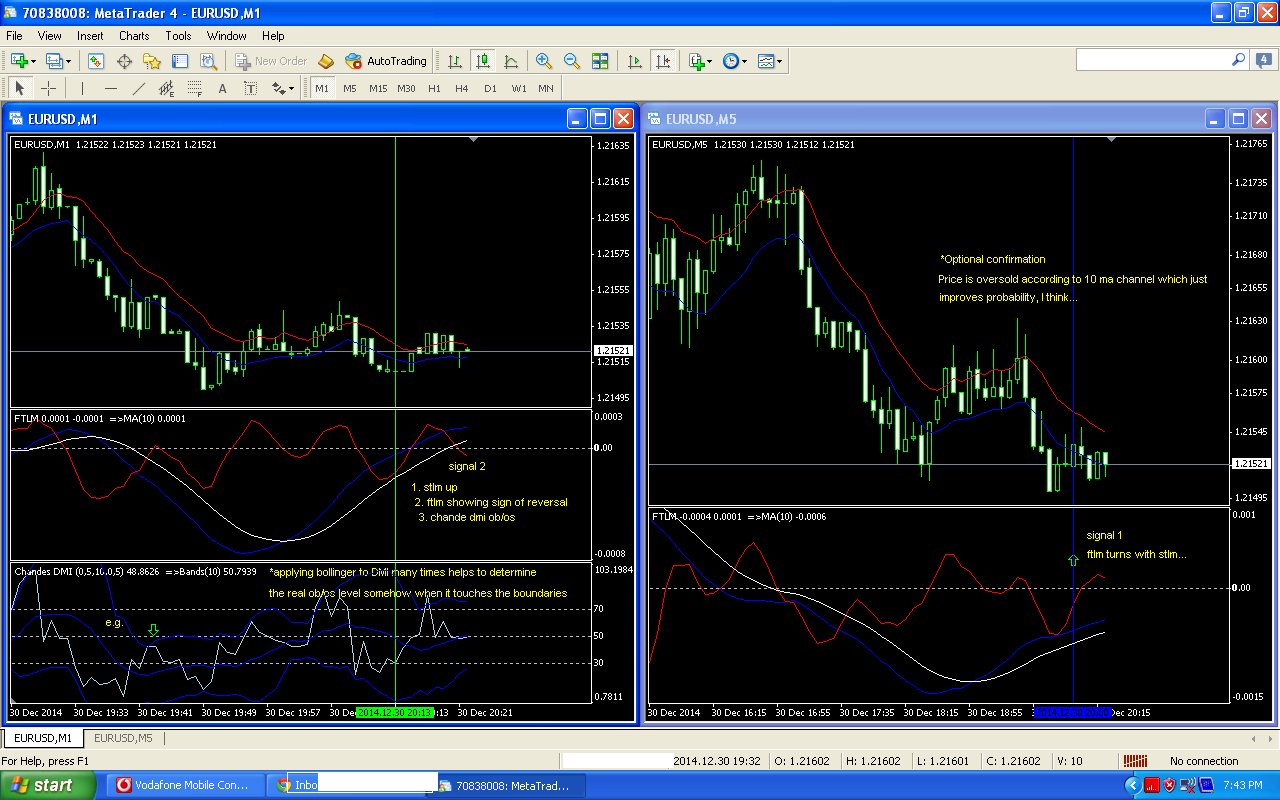Zoom out the chart with minus magnifier
This screenshot has height=800, width=1280.
[x=571, y=61]
